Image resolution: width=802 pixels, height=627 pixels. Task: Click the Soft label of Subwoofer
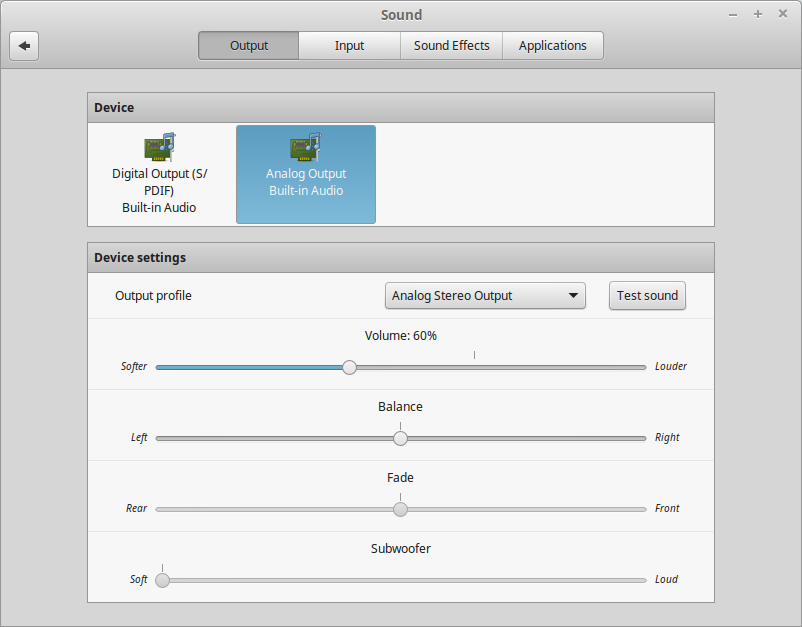click(139, 579)
